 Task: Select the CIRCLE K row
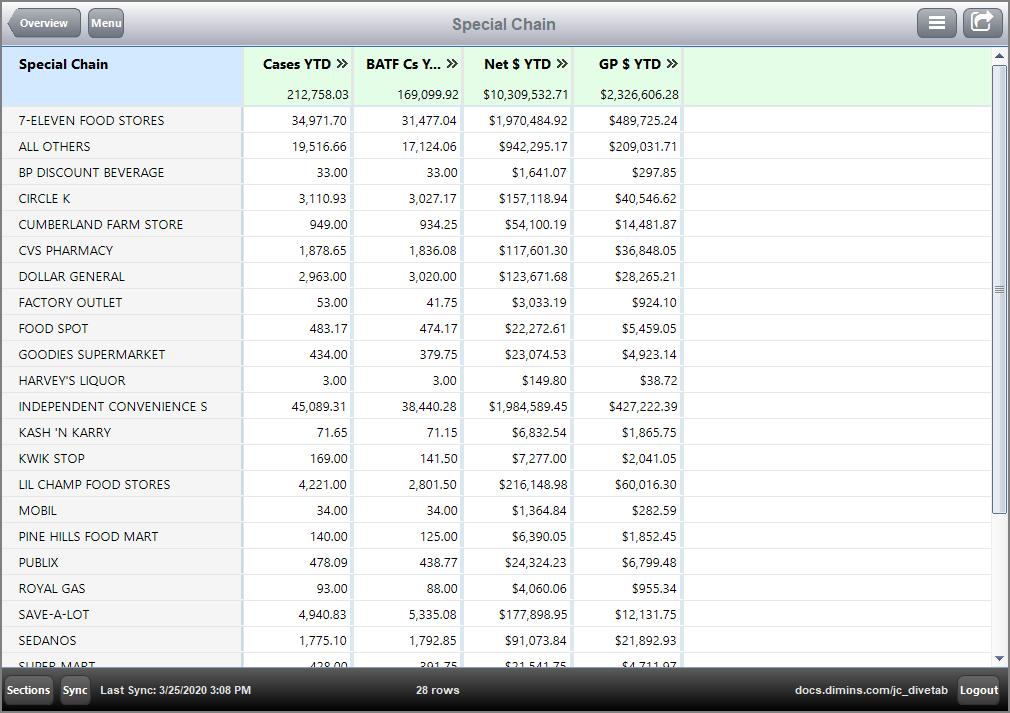click(43, 198)
